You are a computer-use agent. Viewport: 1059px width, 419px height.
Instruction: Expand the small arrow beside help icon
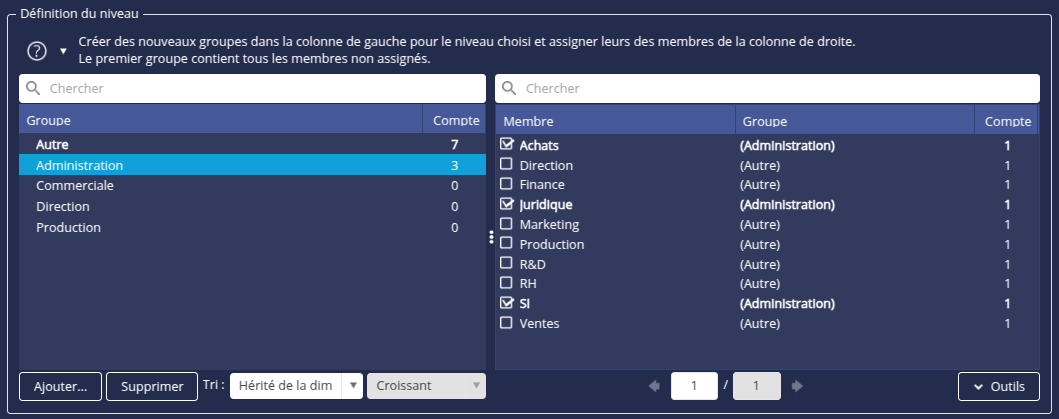63,50
